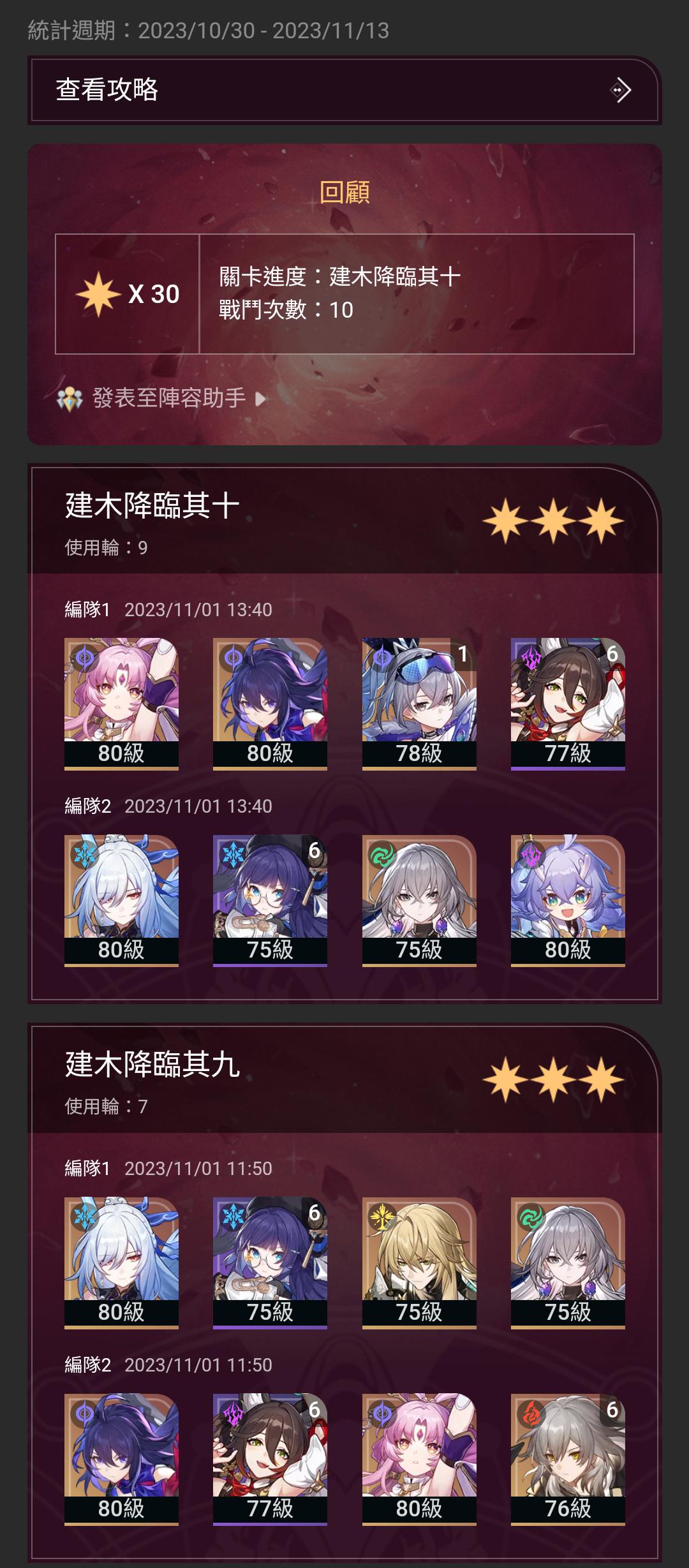689x1568 pixels.
Task: Click the arrow icon on 查看攻略
Action: tap(620, 90)
